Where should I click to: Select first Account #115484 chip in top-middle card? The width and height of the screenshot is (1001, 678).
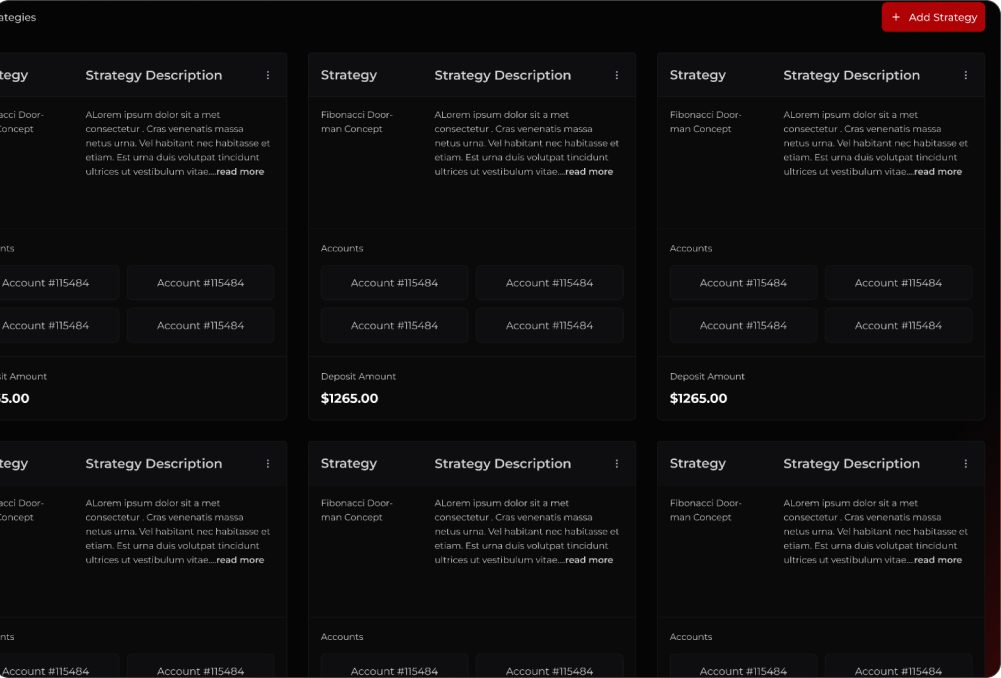pos(395,283)
